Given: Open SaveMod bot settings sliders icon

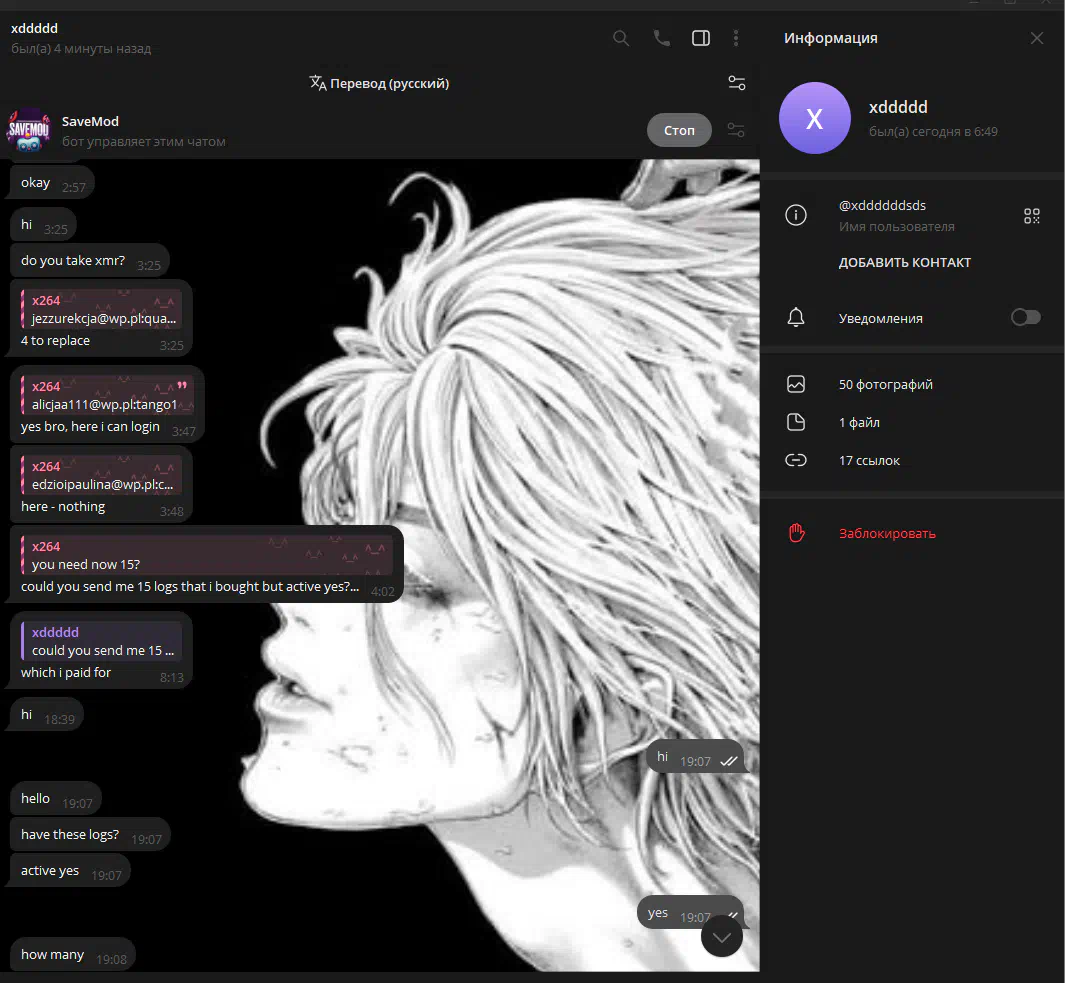Looking at the screenshot, I should 736,130.
